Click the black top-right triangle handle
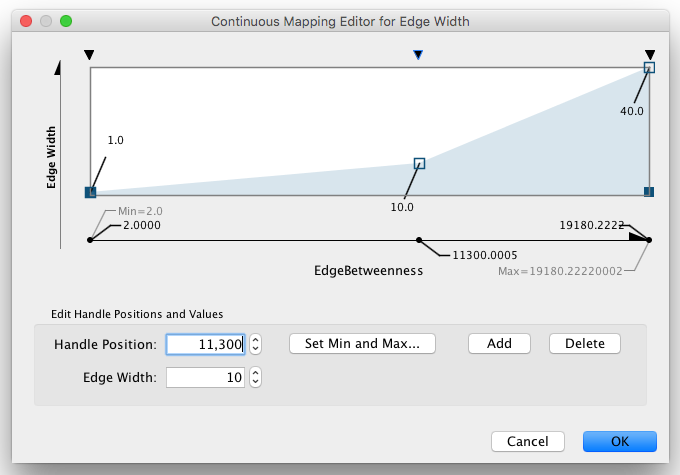Viewport: 680px width, 475px height. 650,56
